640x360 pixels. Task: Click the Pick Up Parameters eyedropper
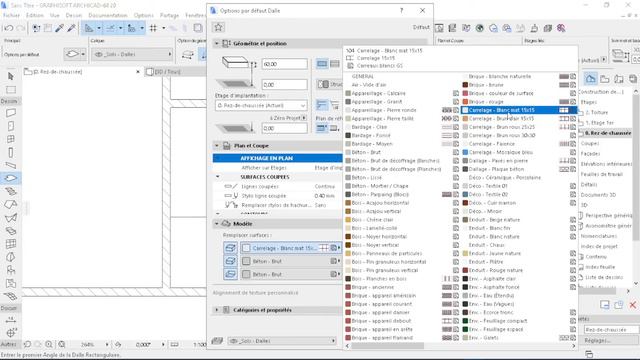point(60,28)
